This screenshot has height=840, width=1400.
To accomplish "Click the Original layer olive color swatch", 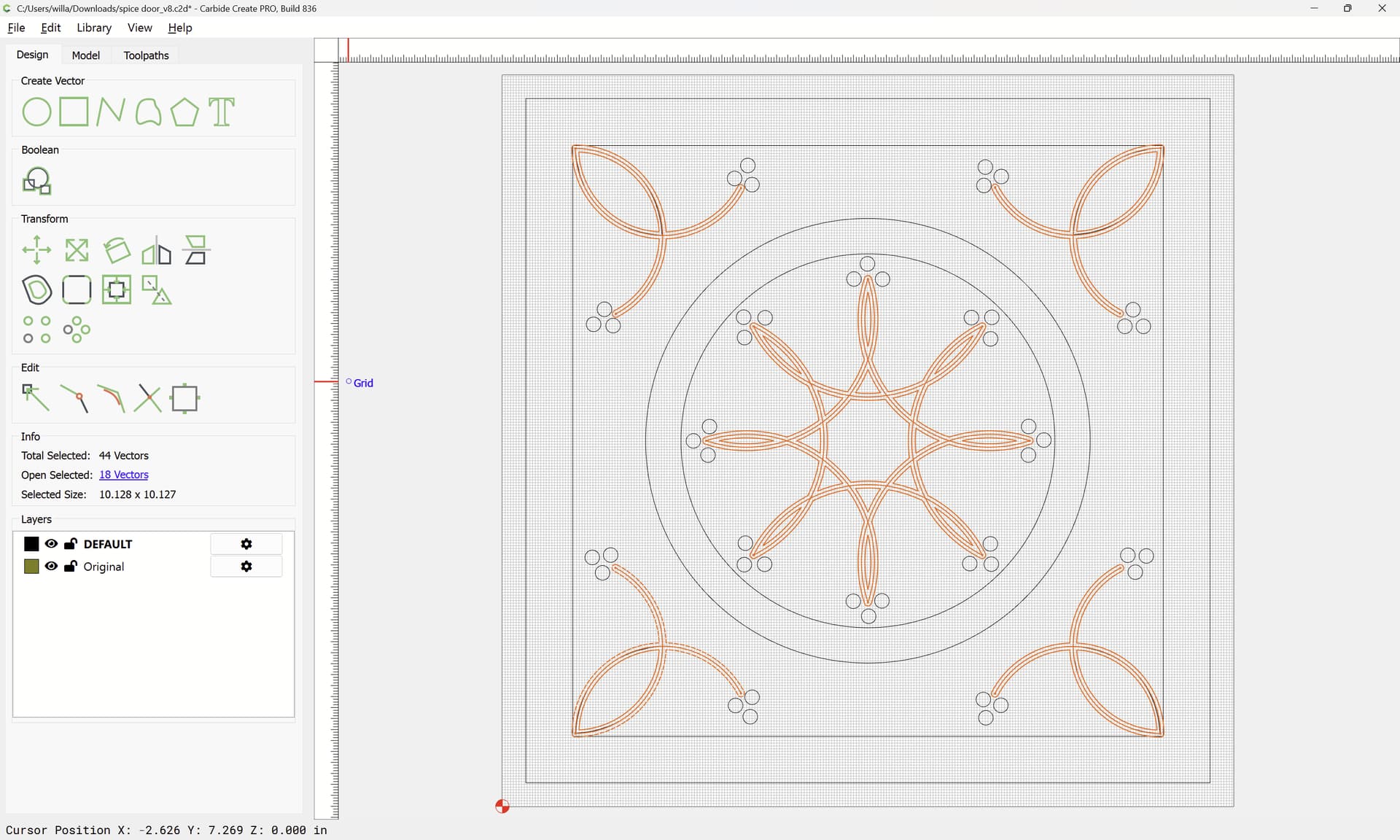I will click(x=31, y=567).
